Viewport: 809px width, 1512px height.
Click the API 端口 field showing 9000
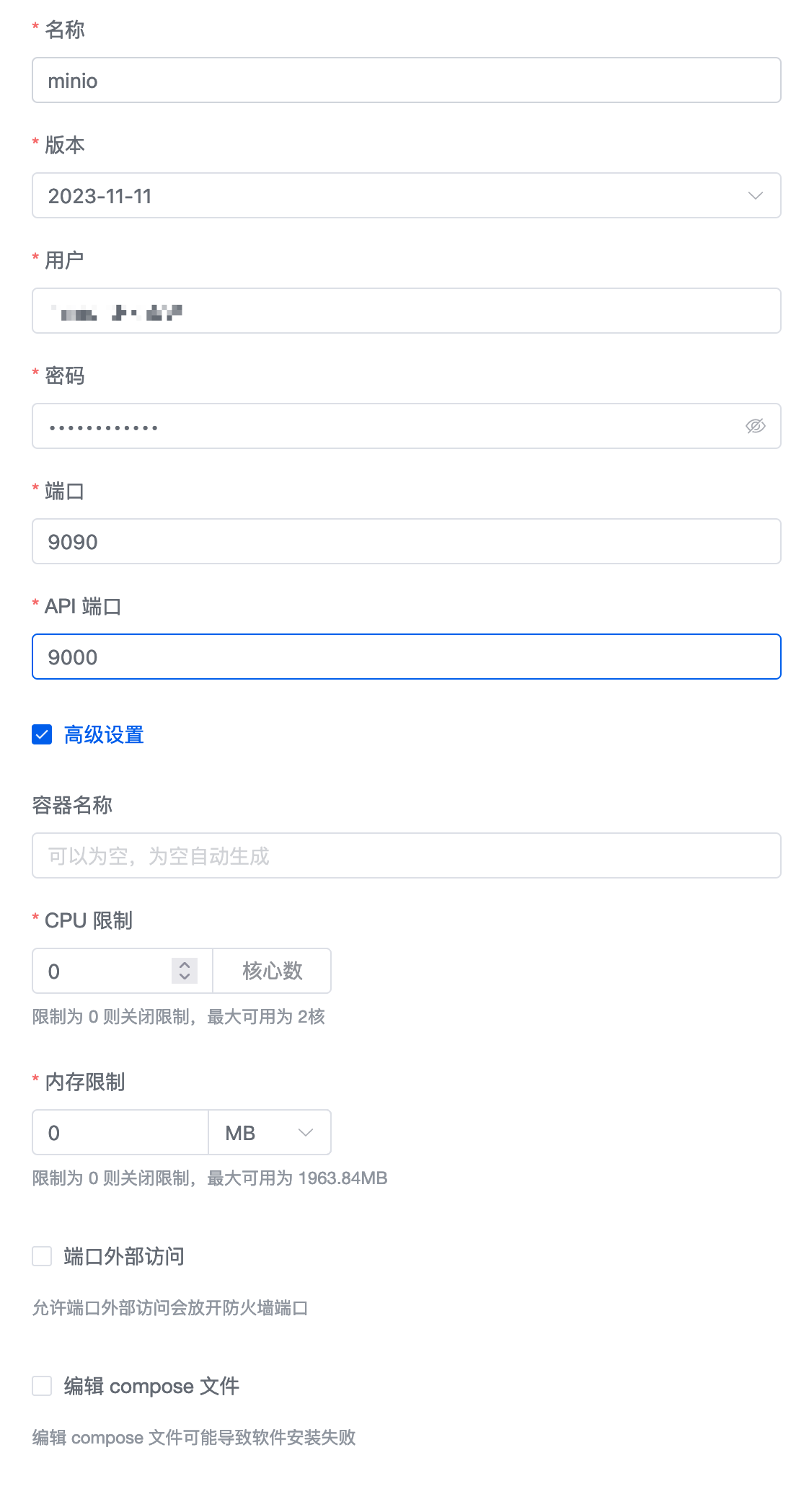coord(406,657)
